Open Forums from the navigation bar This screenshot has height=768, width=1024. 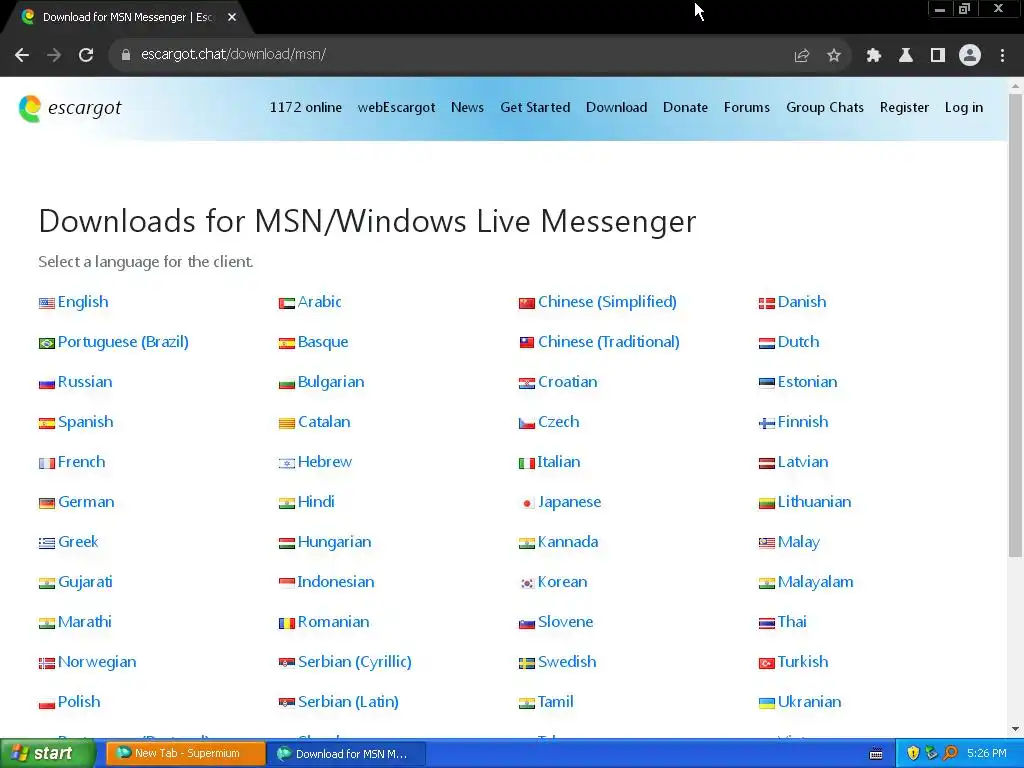coord(747,108)
